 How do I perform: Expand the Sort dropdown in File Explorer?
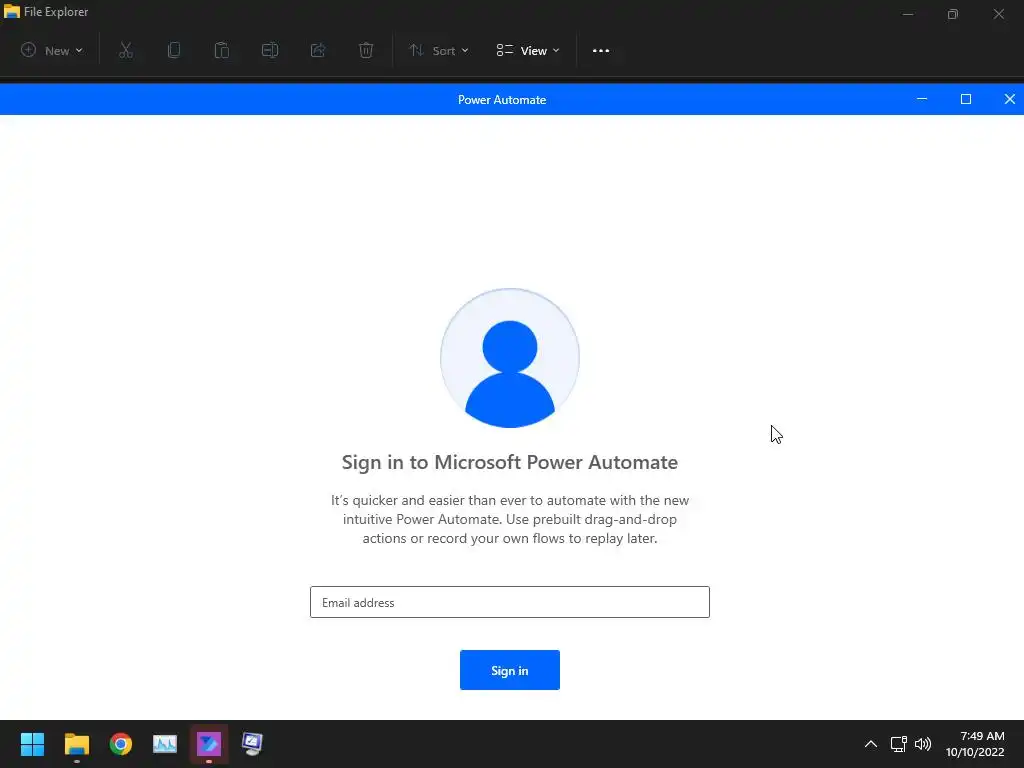(439, 50)
